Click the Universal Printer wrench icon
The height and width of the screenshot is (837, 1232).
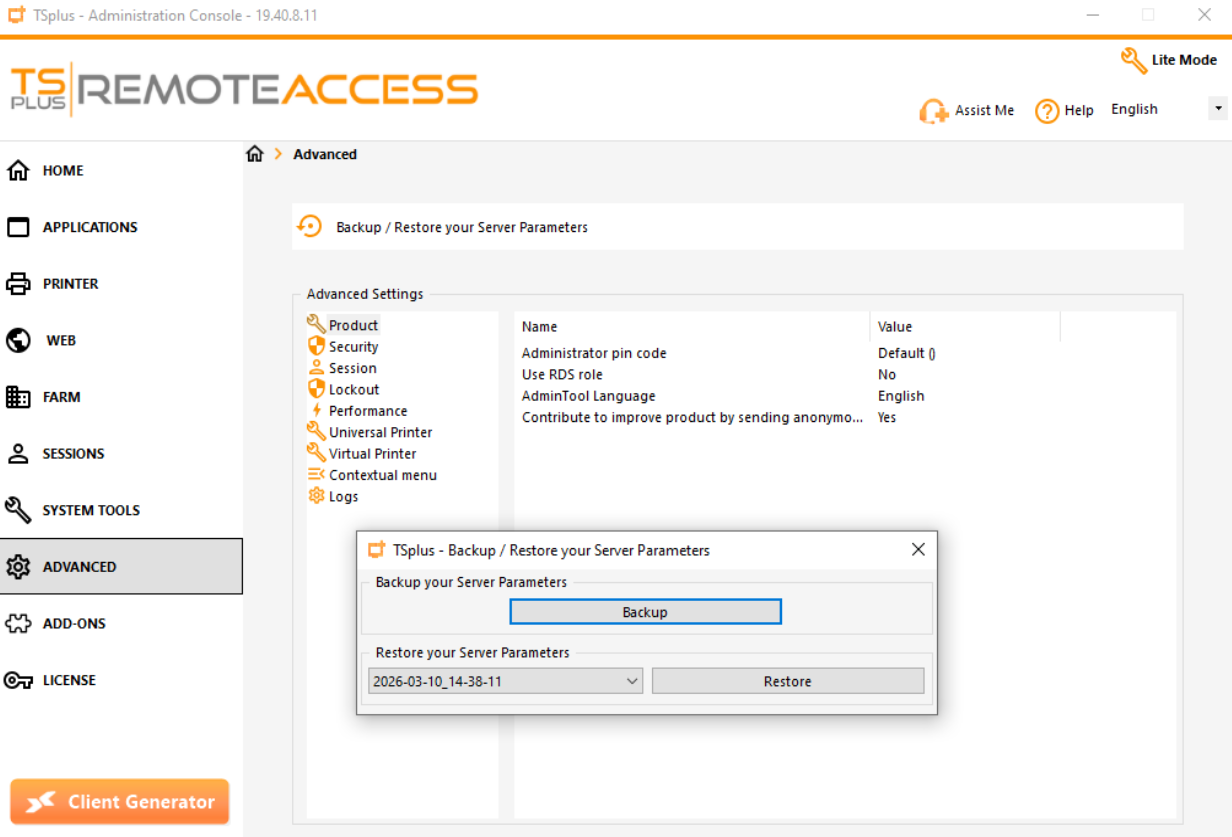pos(316,432)
